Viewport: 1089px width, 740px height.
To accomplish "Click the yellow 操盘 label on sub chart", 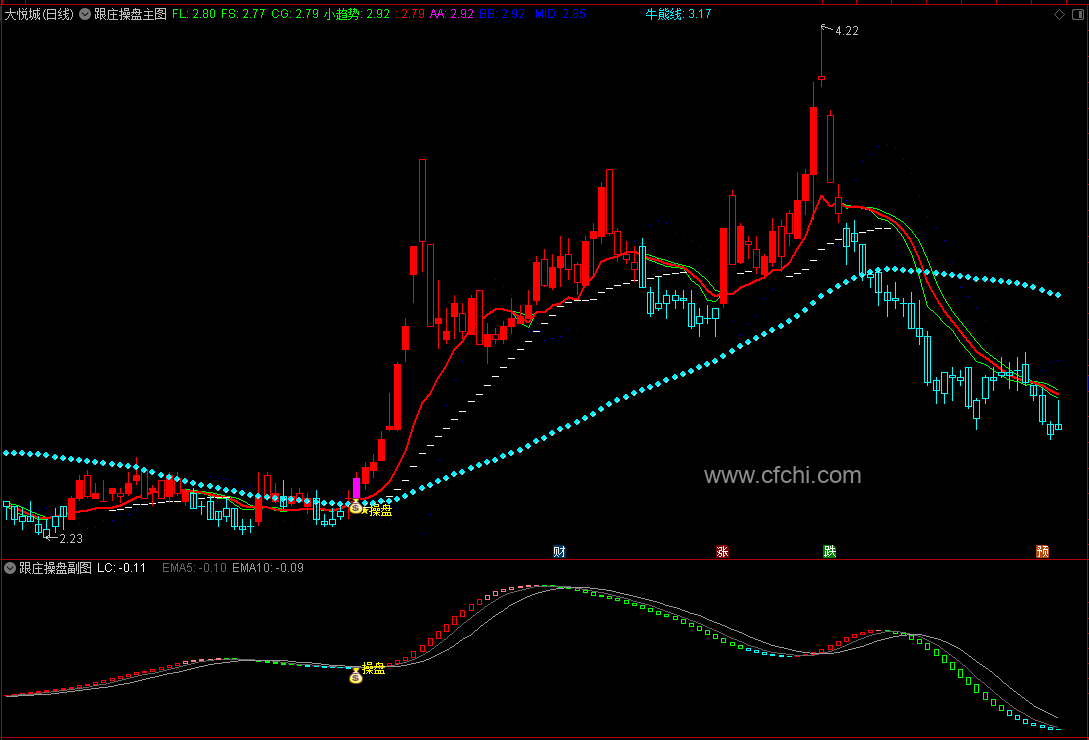I will click(x=374, y=668).
